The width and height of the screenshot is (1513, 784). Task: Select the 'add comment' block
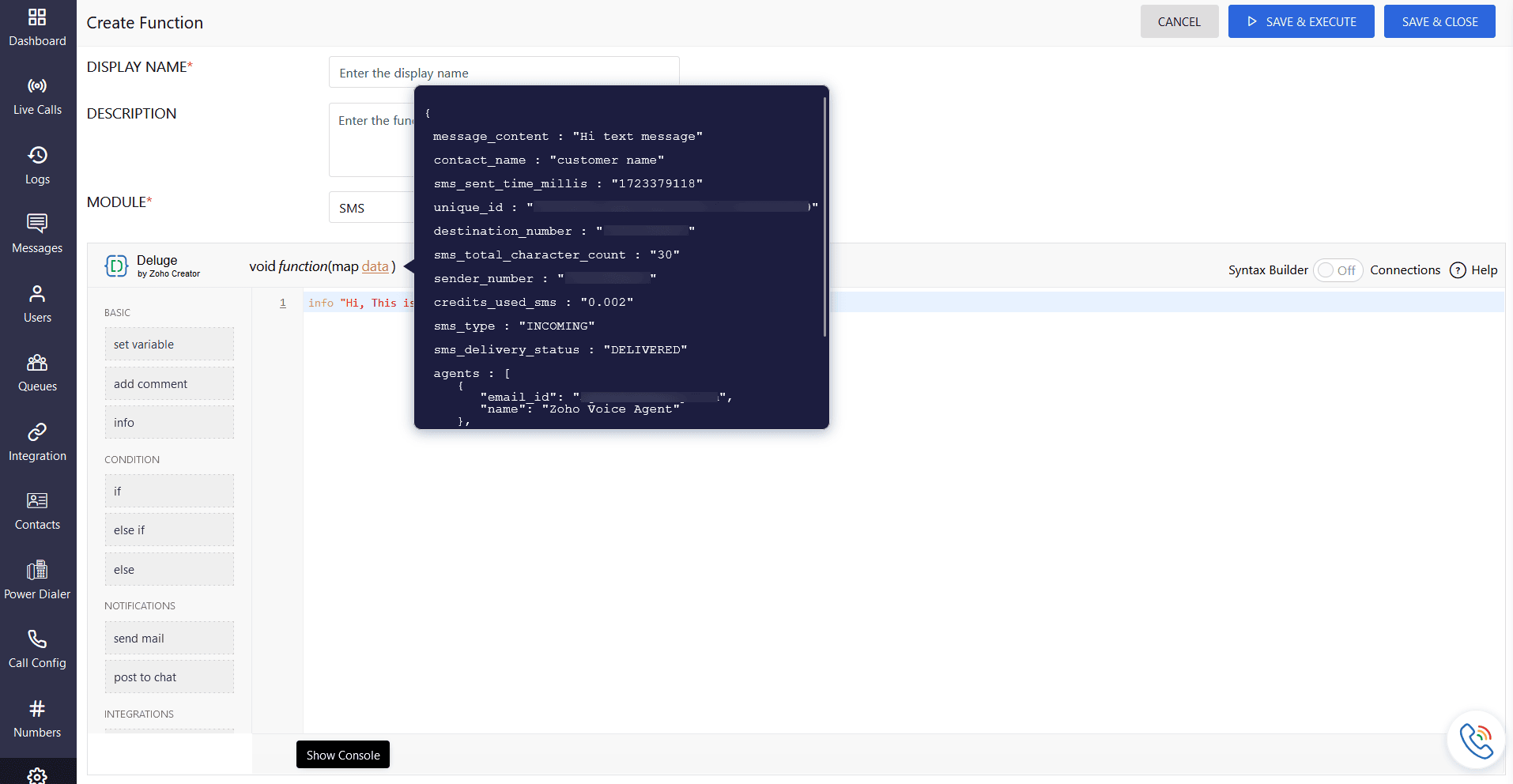pos(169,383)
